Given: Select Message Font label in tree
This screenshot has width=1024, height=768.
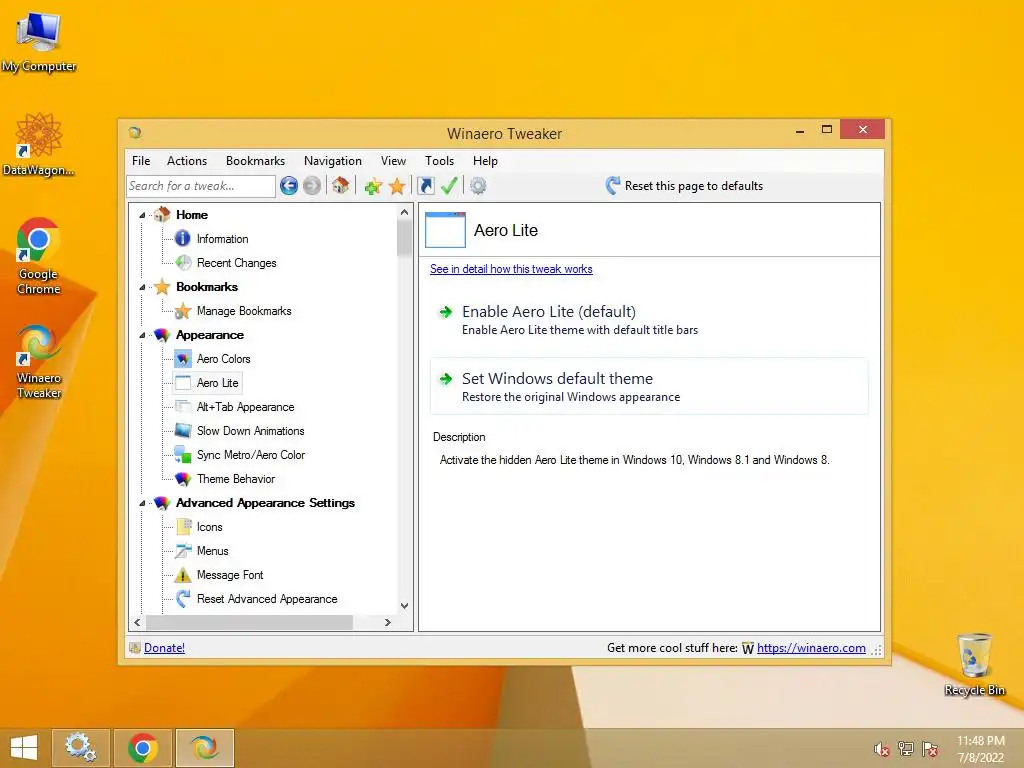Looking at the screenshot, I should (x=230, y=575).
